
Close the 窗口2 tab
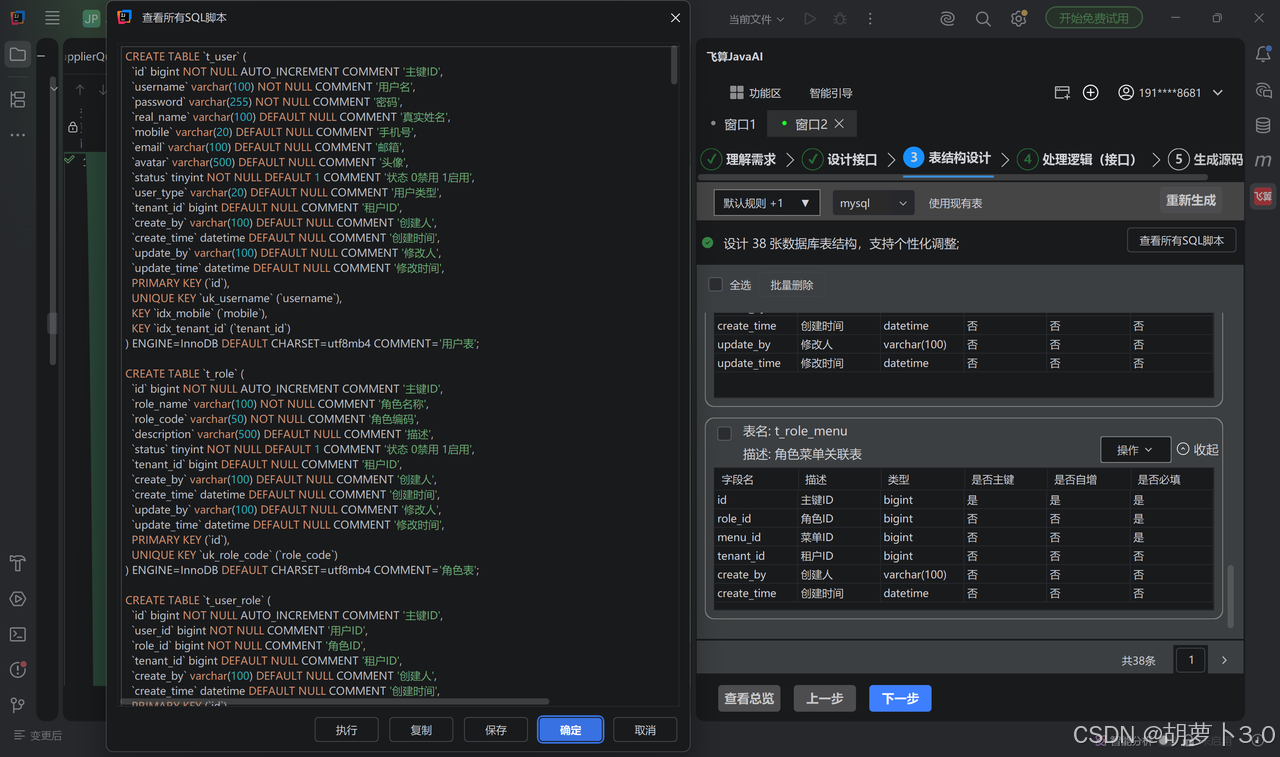coord(839,124)
